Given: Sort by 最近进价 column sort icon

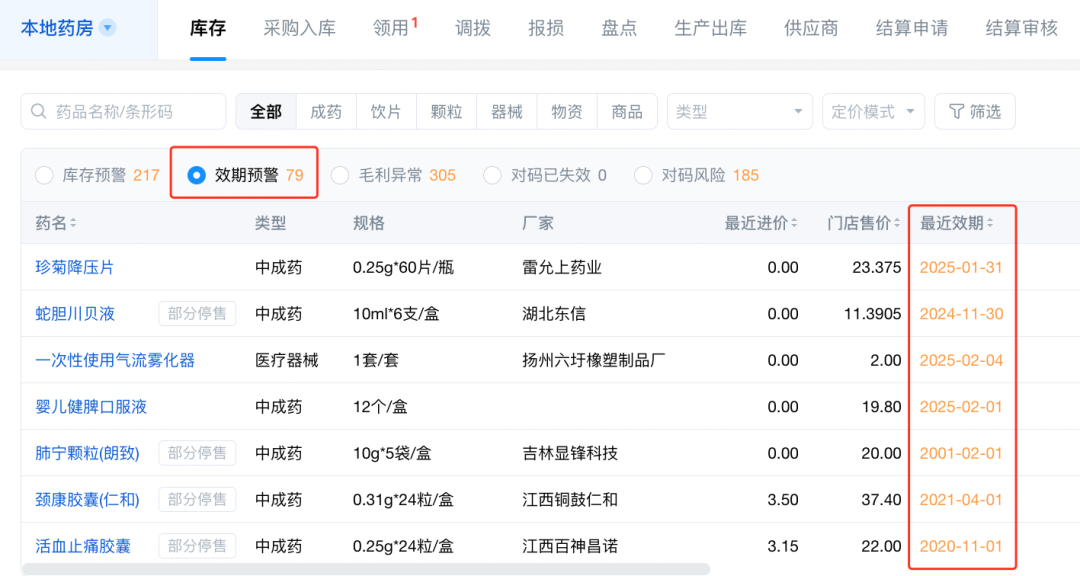Looking at the screenshot, I should click(x=795, y=223).
